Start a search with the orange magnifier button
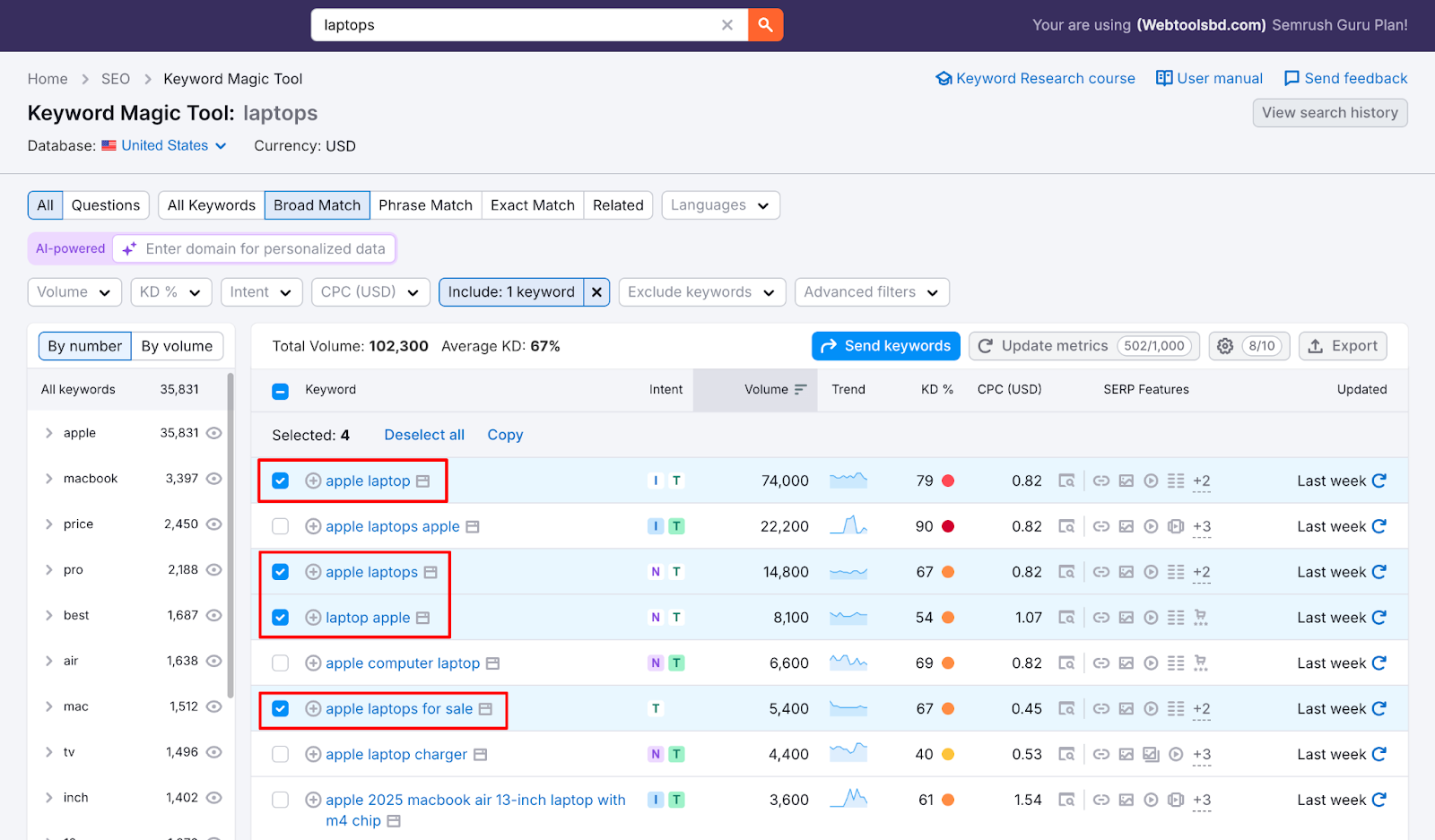This screenshot has height=840, width=1435. [x=765, y=25]
